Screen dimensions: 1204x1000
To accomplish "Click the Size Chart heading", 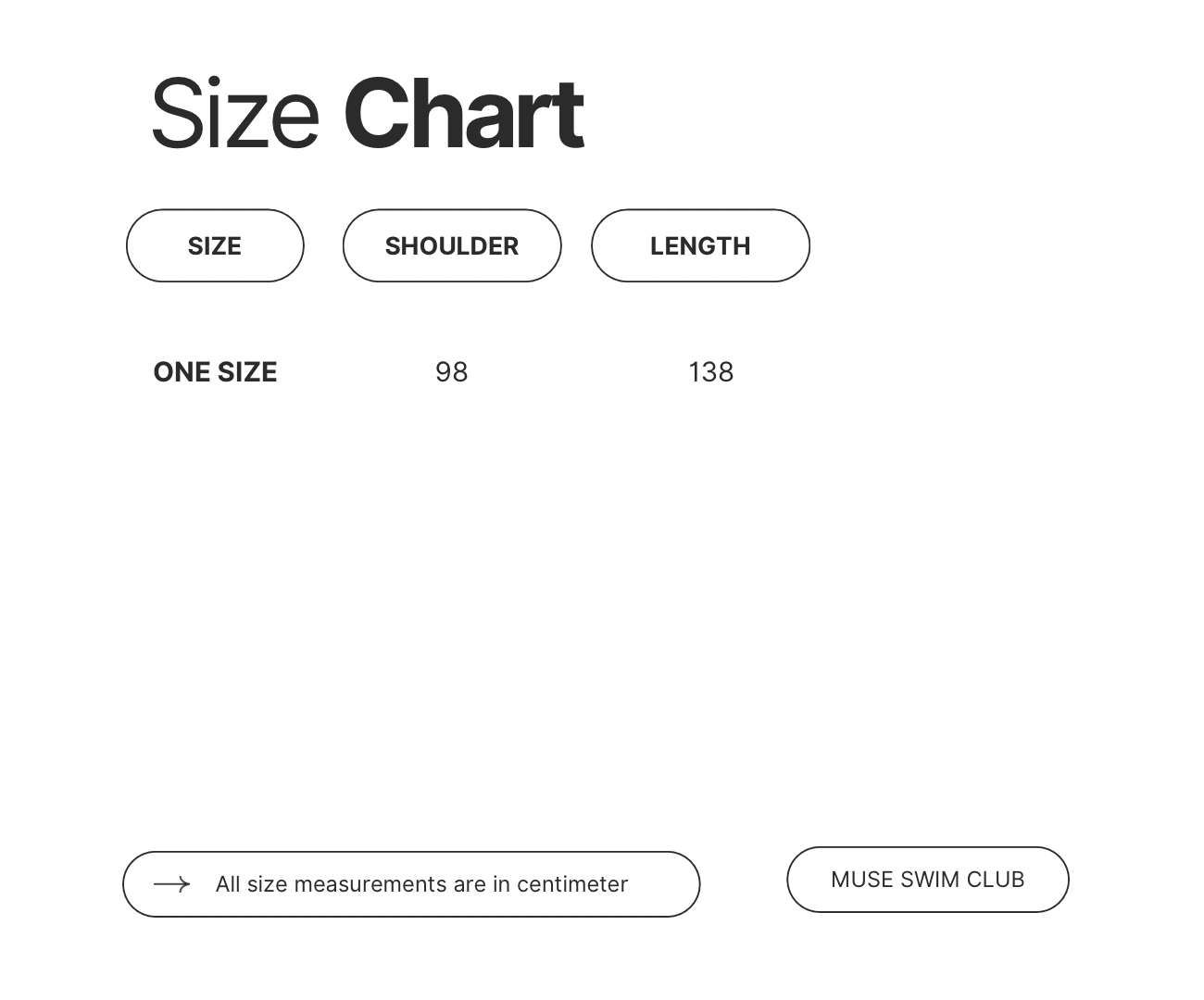I will pyautogui.click(x=367, y=114).
